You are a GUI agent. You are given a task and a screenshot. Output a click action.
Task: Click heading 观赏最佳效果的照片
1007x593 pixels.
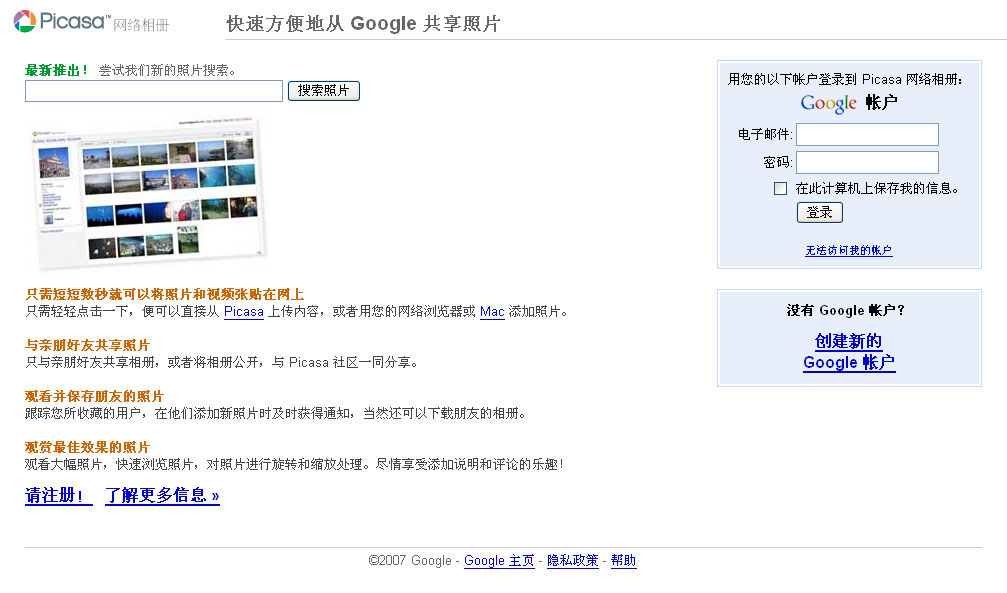pyautogui.click(x=87, y=447)
